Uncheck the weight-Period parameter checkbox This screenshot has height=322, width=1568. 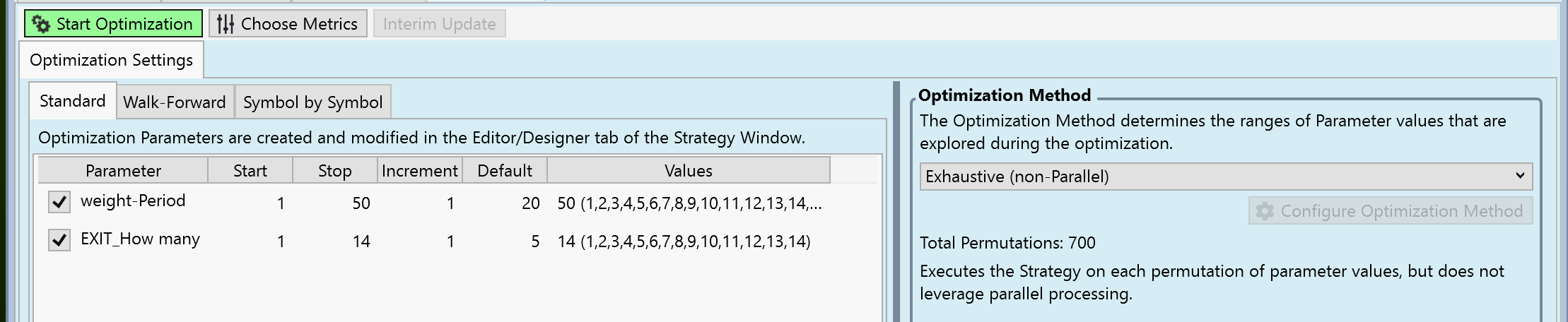[x=59, y=202]
